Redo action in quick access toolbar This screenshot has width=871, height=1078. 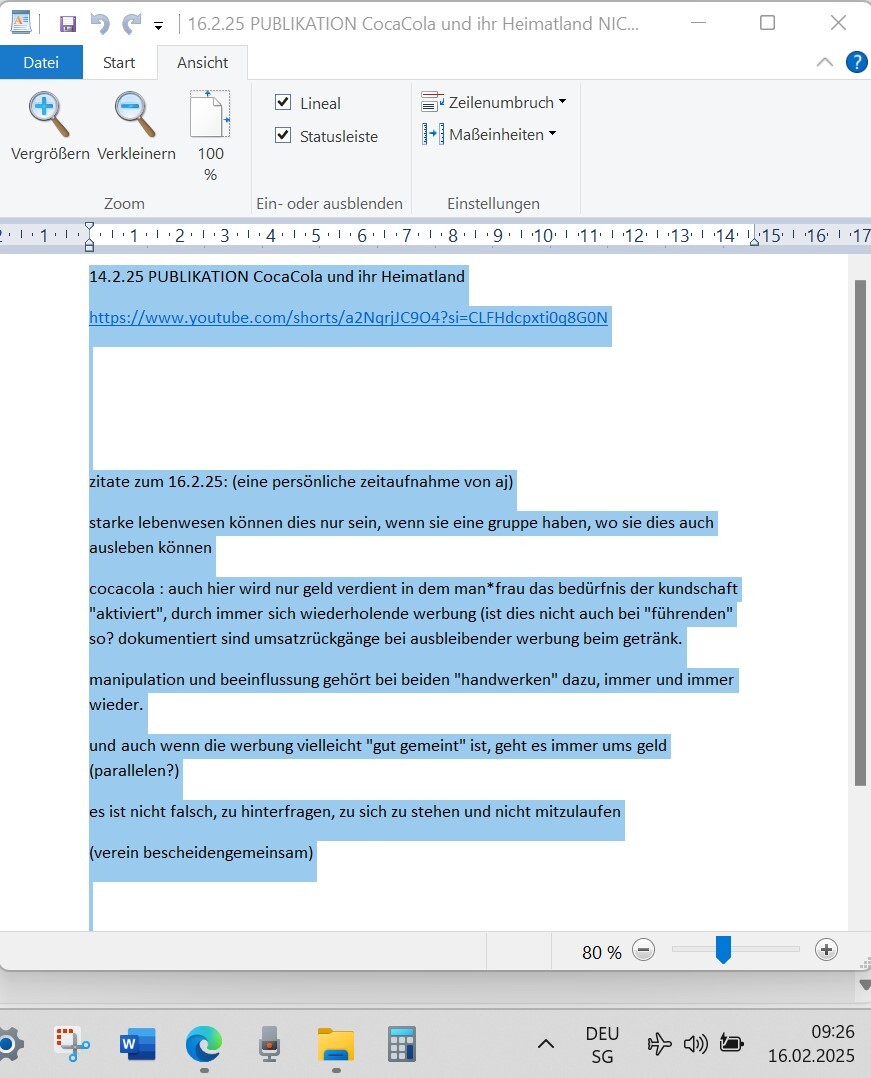click(131, 24)
